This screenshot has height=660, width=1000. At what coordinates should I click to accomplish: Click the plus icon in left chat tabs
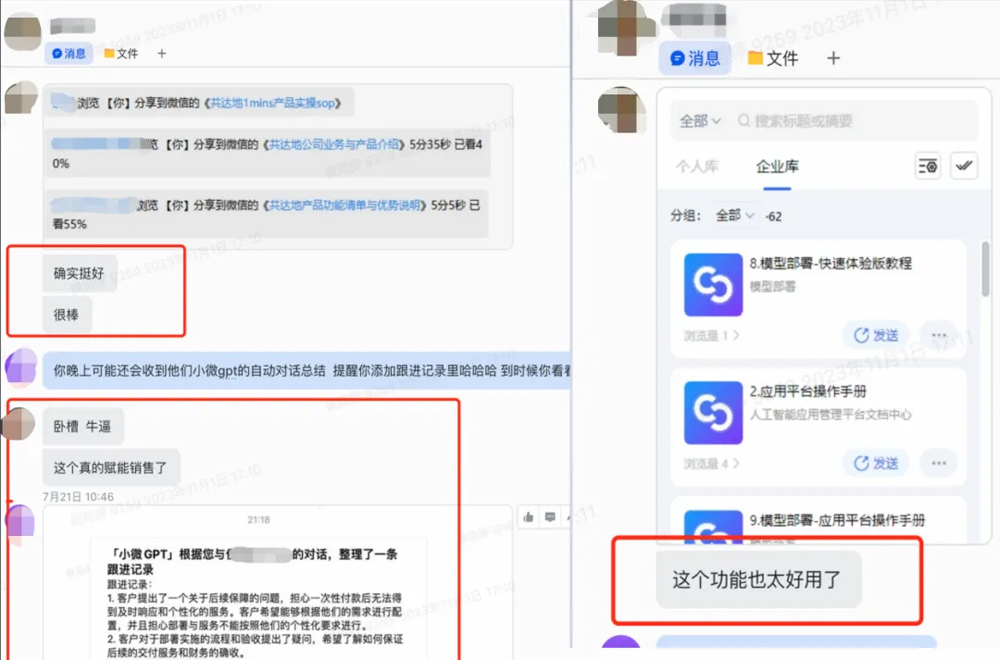162,53
